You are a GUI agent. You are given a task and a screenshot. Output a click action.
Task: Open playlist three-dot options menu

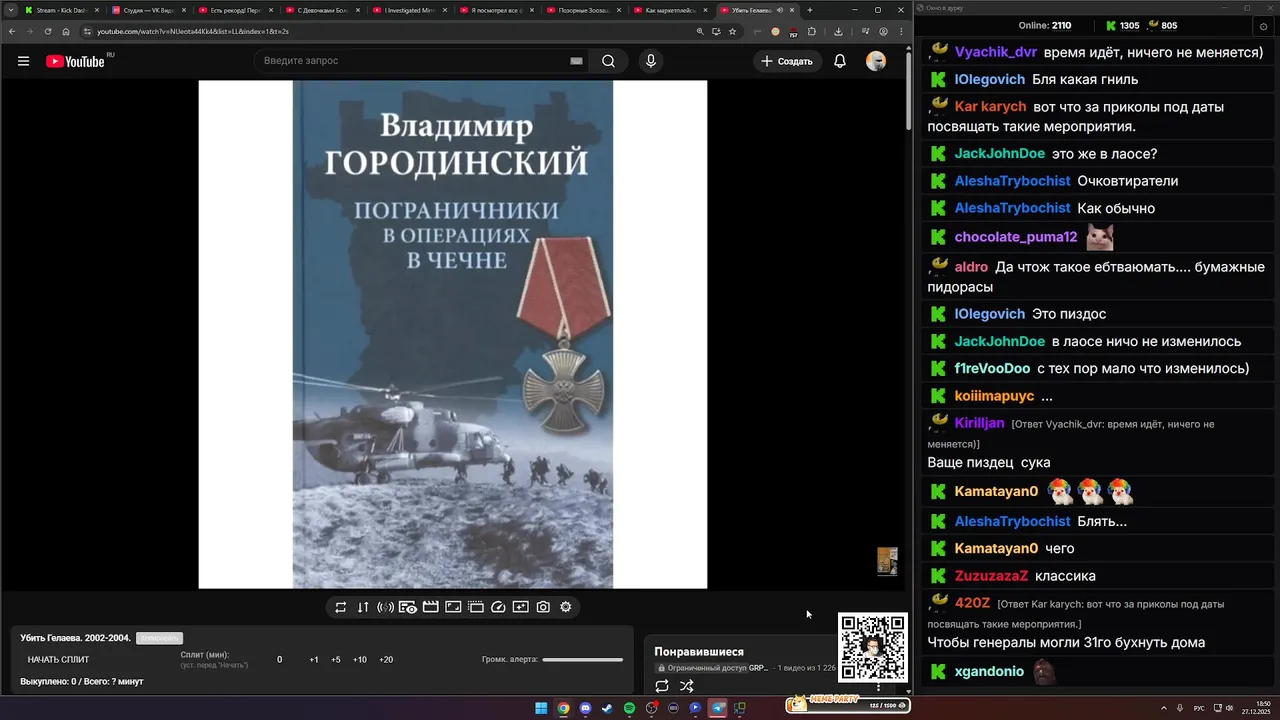coord(879,687)
